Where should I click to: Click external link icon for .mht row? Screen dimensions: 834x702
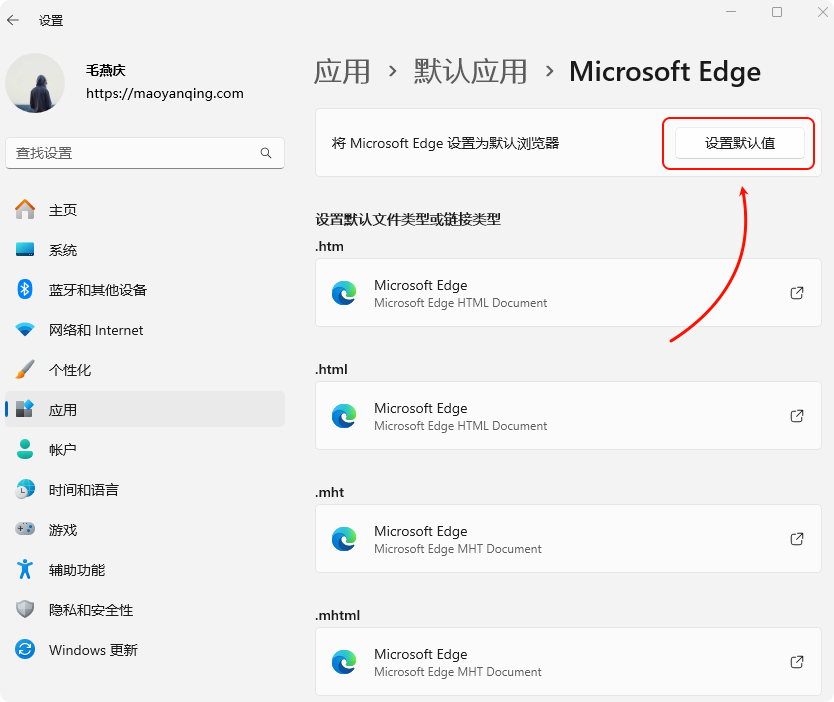[797, 539]
